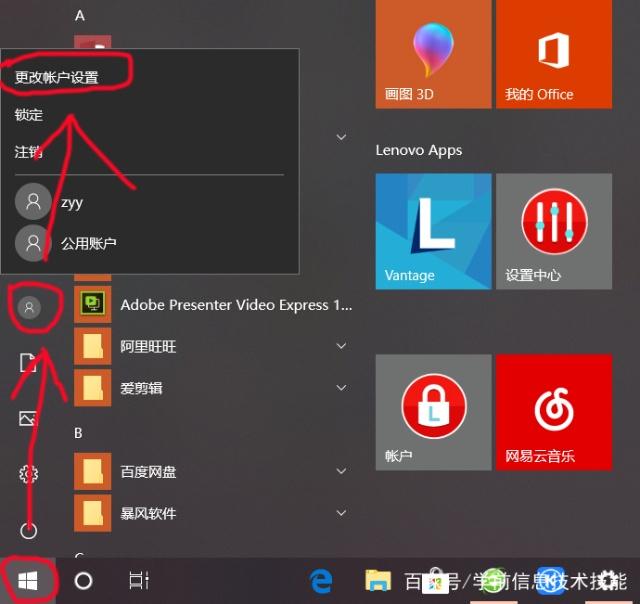This screenshot has width=640, height=604.
Task: Click the 百度网盘 folder icon
Action: [x=93, y=471]
